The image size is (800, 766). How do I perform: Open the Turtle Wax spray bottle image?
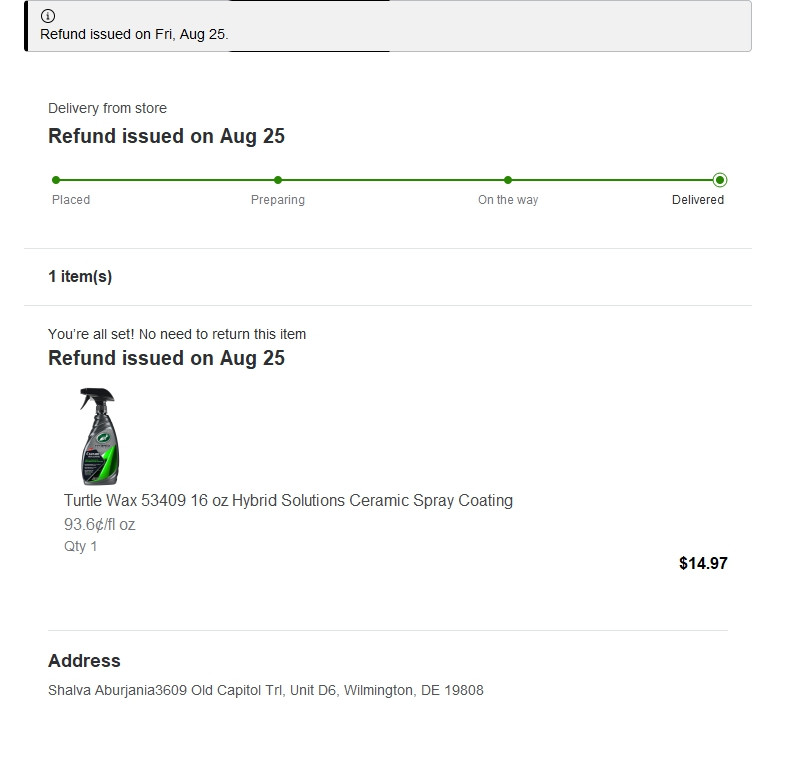click(x=99, y=436)
